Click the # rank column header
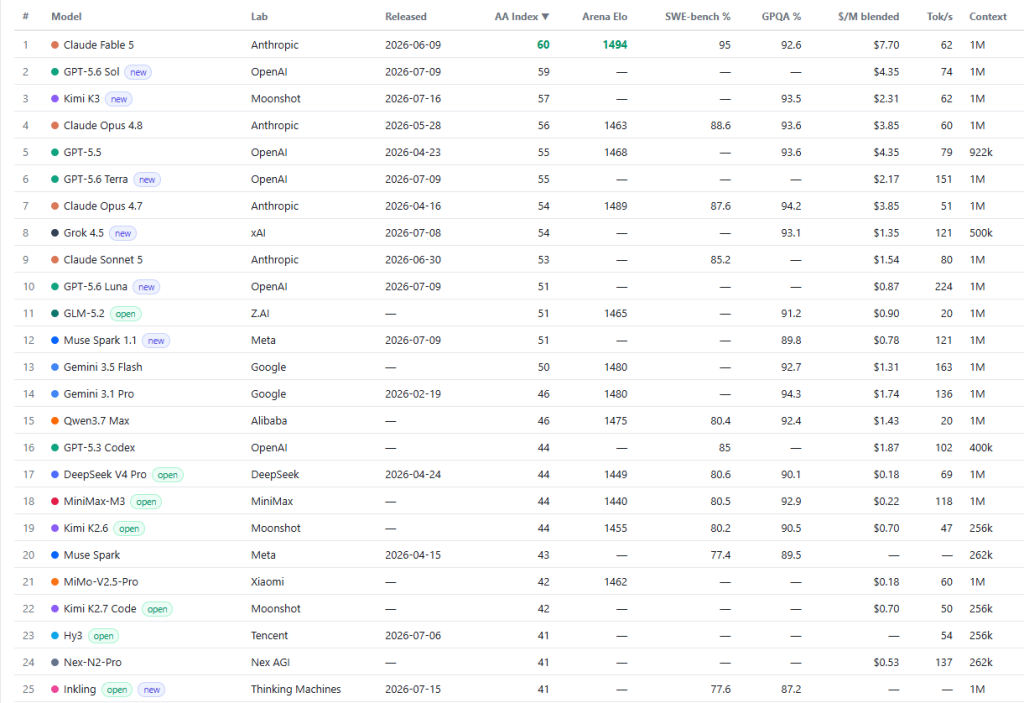 25,16
